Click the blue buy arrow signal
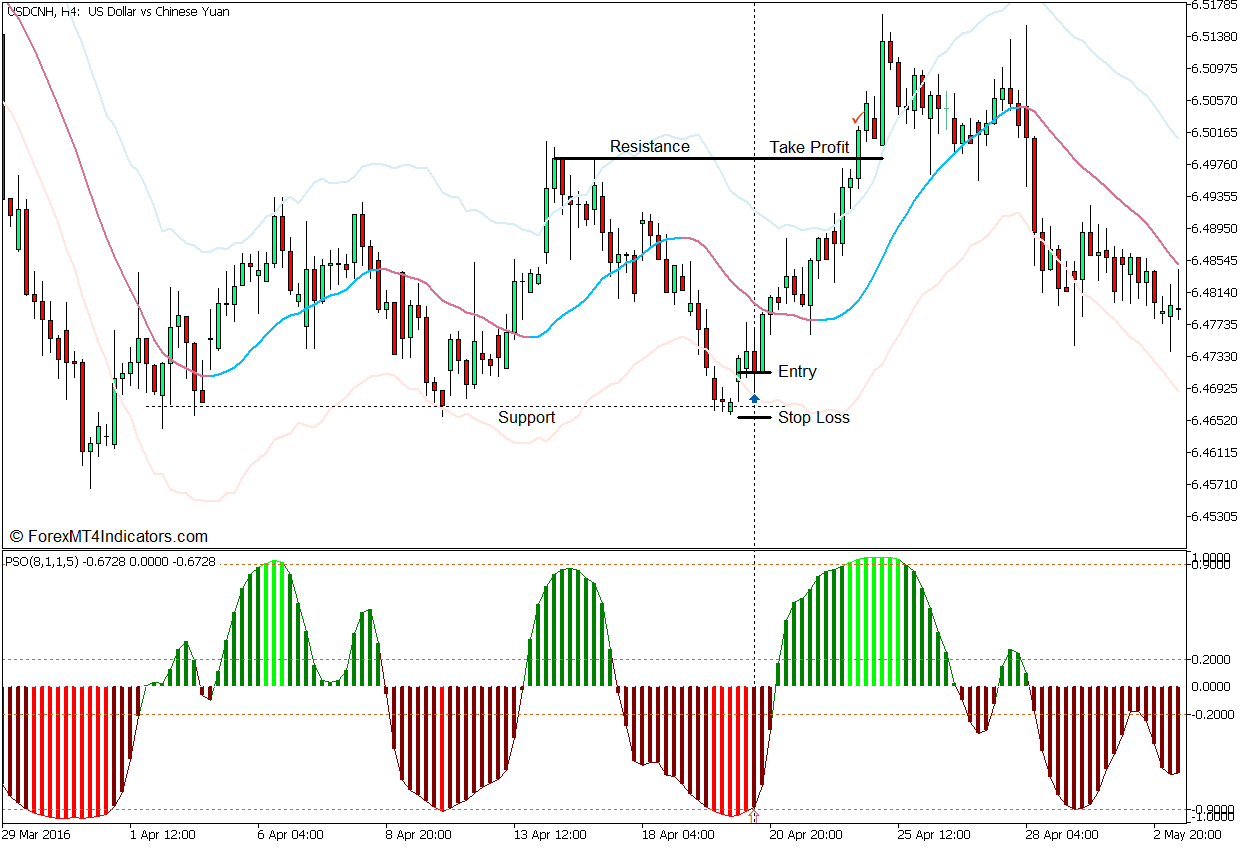This screenshot has height=847, width=1256. [x=755, y=397]
